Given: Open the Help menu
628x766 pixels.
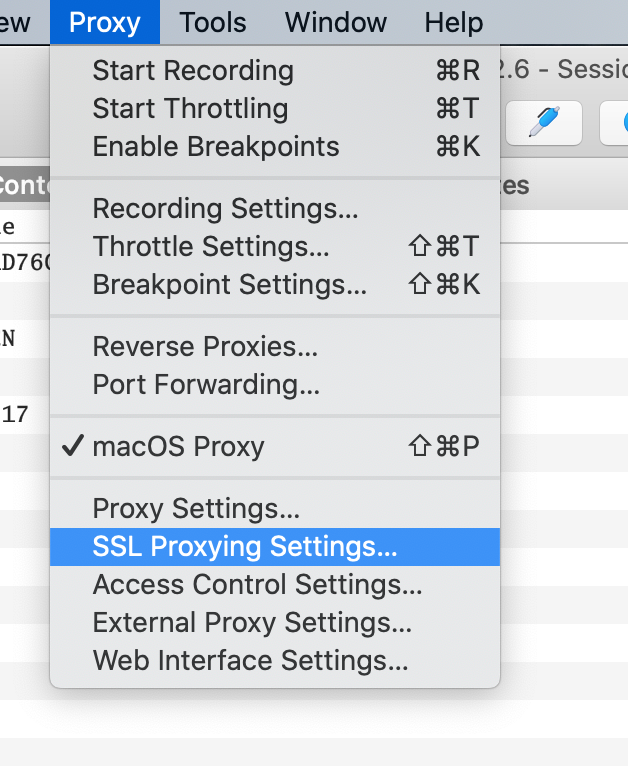Looking at the screenshot, I should coord(453,22).
